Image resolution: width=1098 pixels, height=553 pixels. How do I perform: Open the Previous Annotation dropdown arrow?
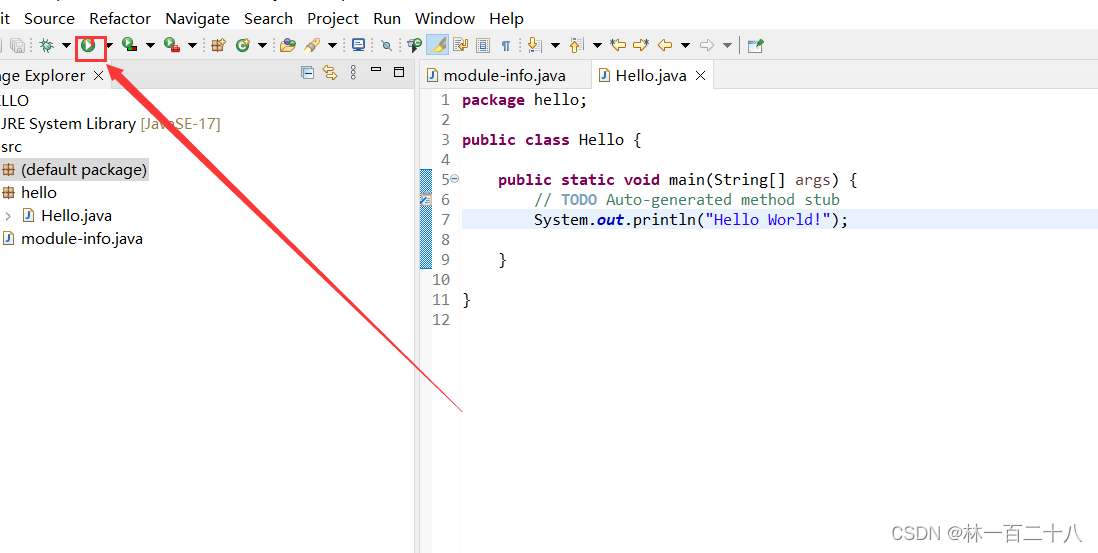pos(597,46)
